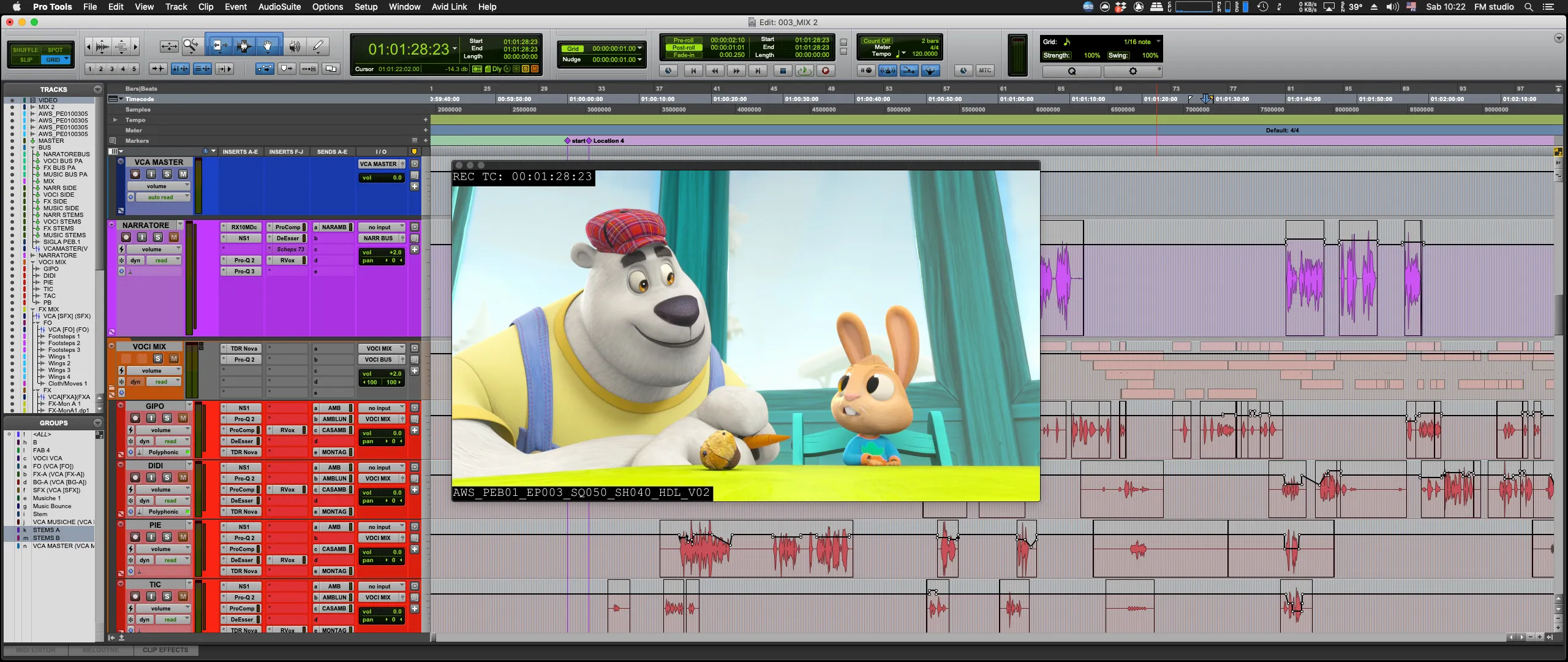Screen dimensions: 1568x662
Task: Open the Setup menu
Action: [x=366, y=7]
